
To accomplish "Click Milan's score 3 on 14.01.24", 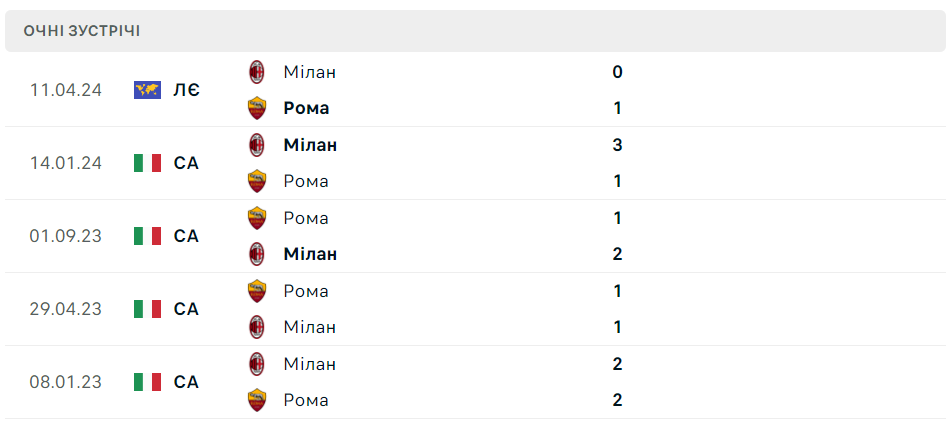I will click(618, 145).
